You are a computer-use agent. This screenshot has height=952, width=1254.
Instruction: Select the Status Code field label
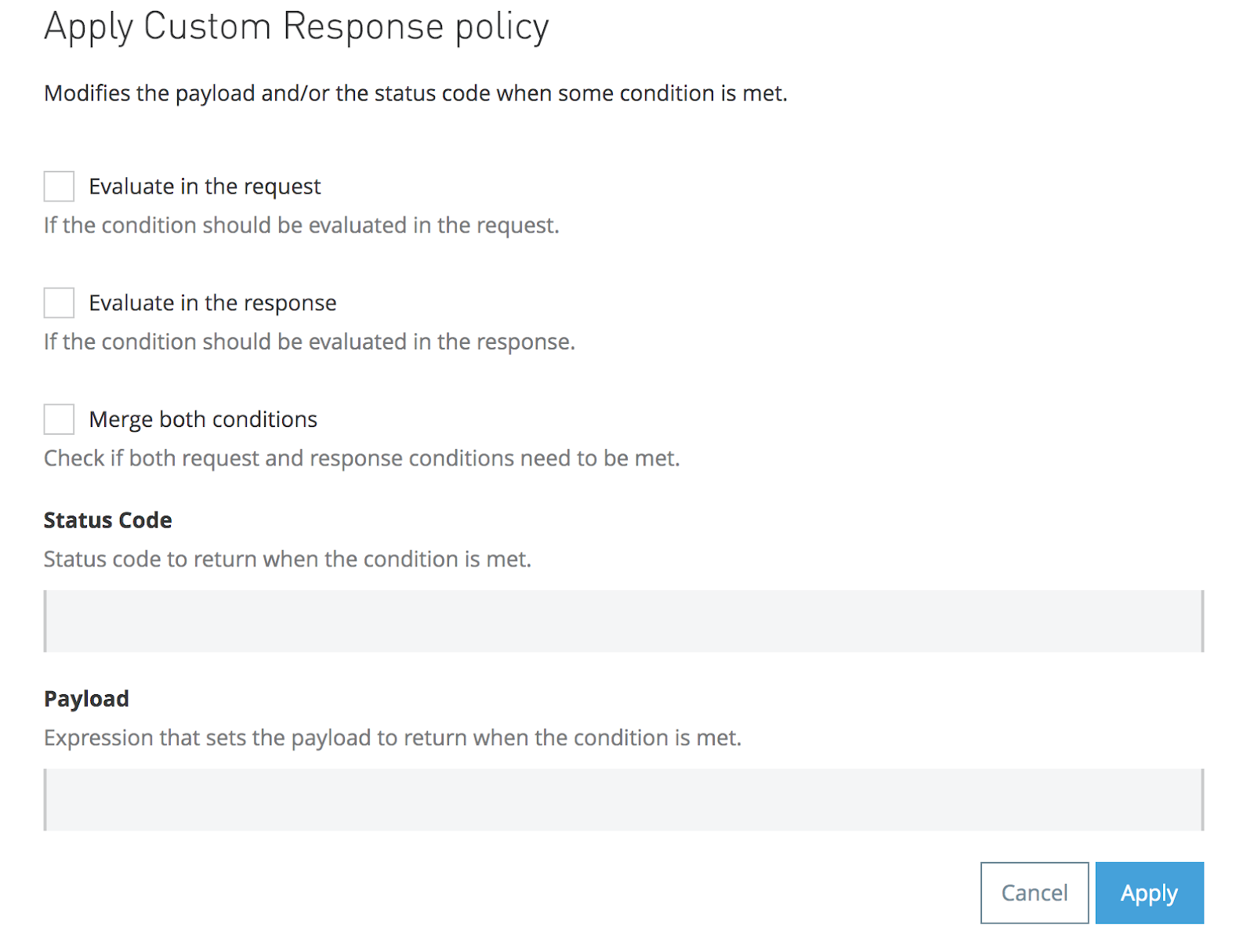point(107,519)
